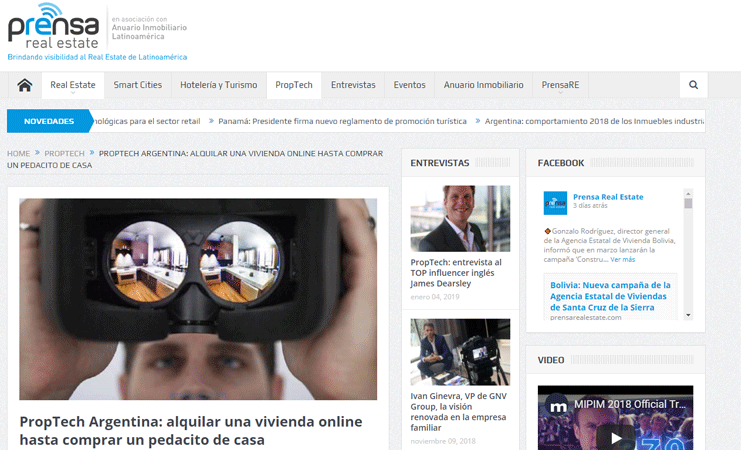
Task: Open James Dearsley interview thumbnail
Action: (460, 218)
